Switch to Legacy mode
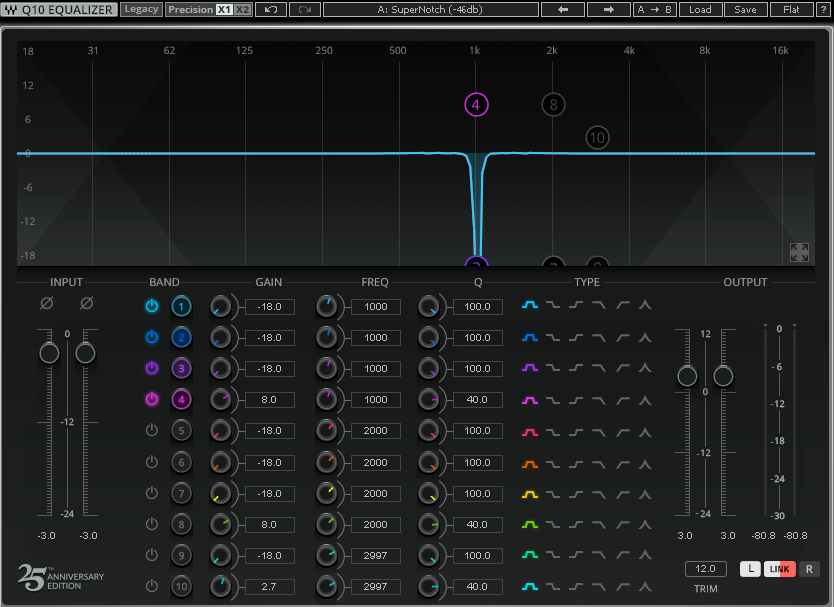This screenshot has height=607, width=834. coord(141,9)
